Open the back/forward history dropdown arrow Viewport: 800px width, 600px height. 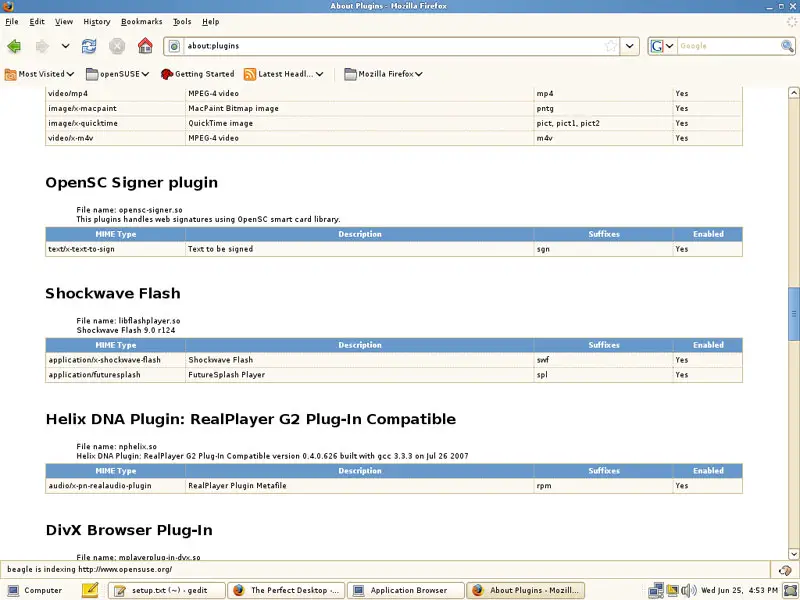(x=65, y=46)
